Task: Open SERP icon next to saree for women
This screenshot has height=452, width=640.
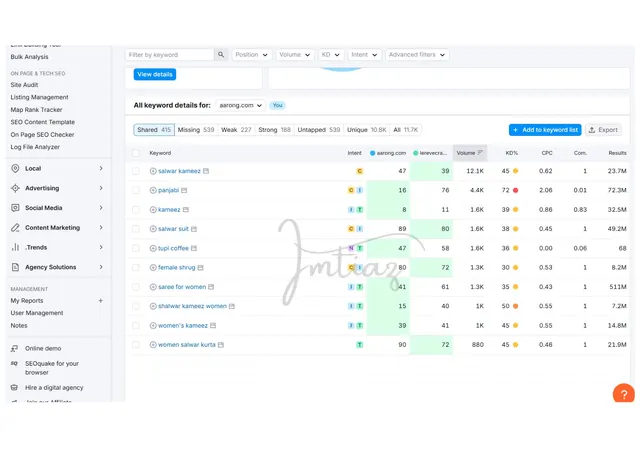Action: pyautogui.click(x=211, y=287)
